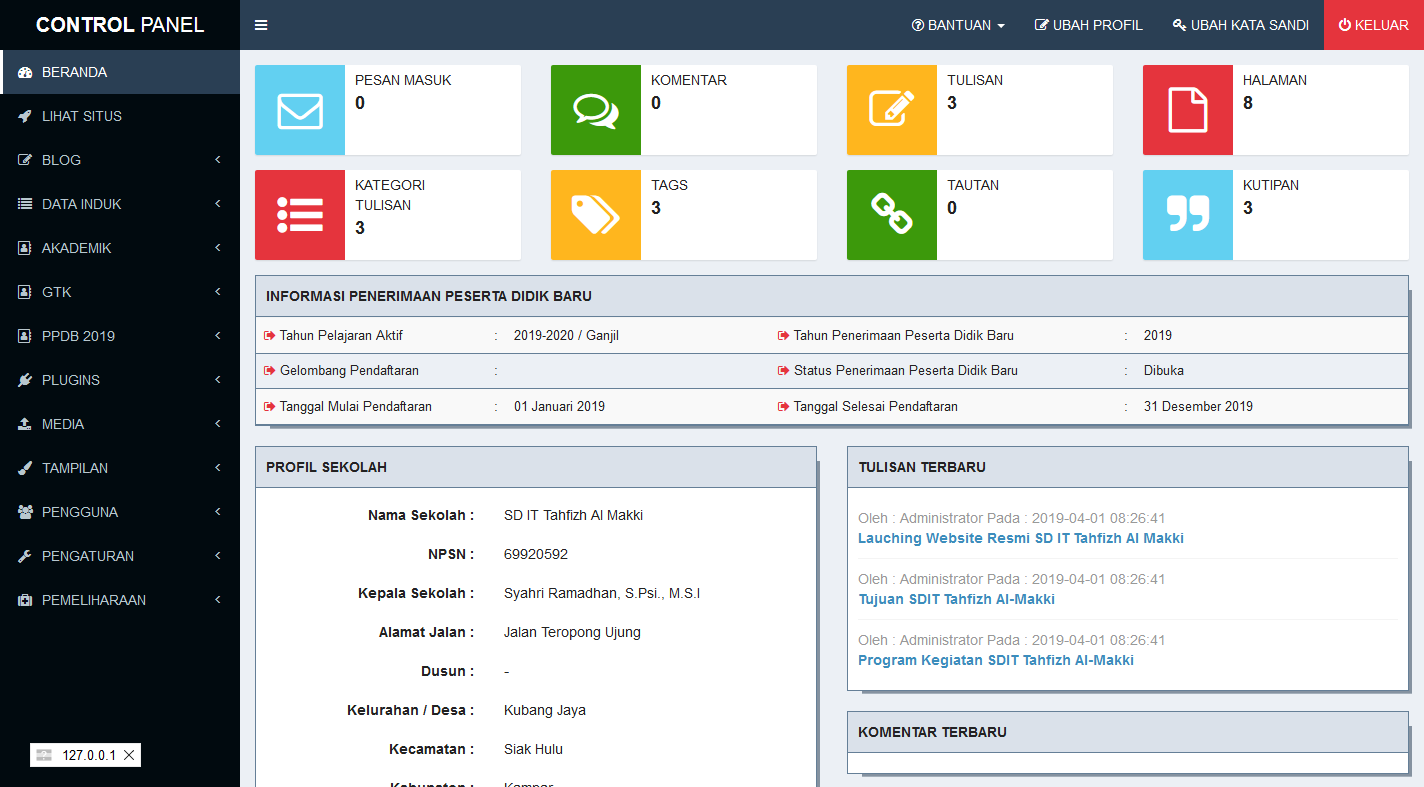The width and height of the screenshot is (1424, 787).
Task: Click the Komentar speech bubbles icon
Action: pos(596,110)
